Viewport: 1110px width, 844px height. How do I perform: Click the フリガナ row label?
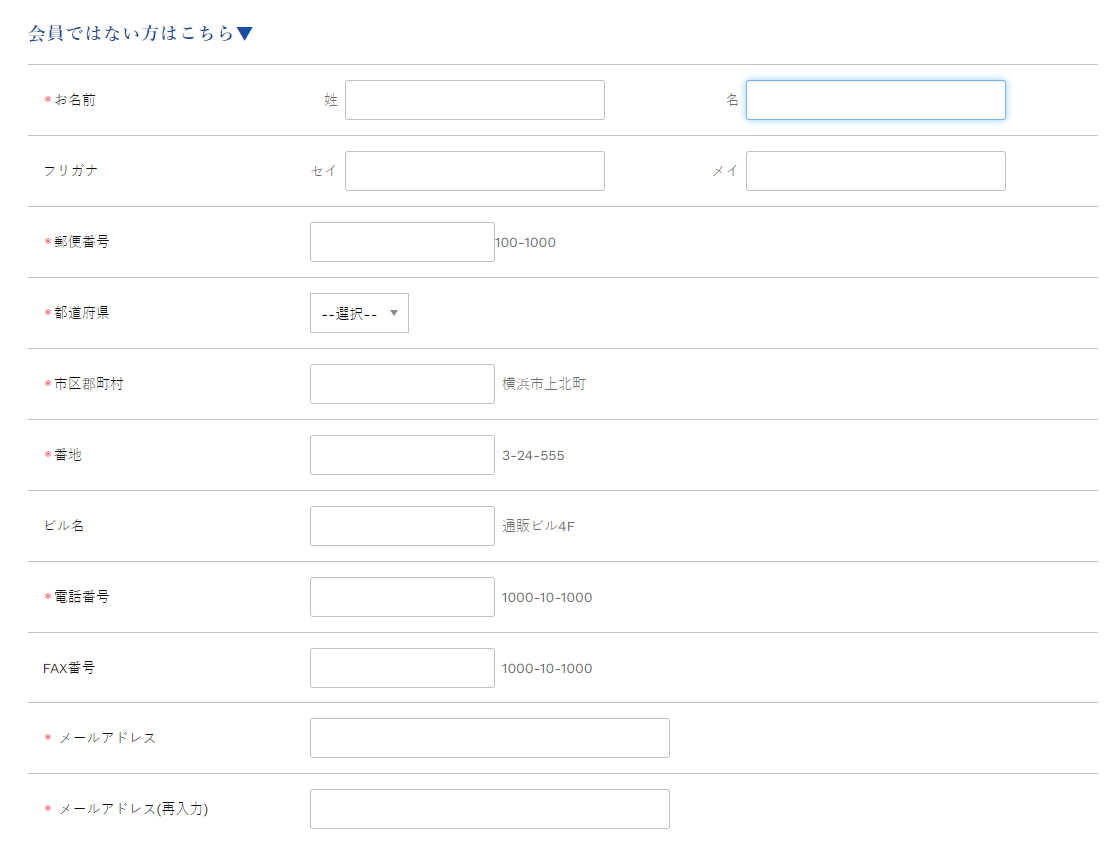click(70, 171)
